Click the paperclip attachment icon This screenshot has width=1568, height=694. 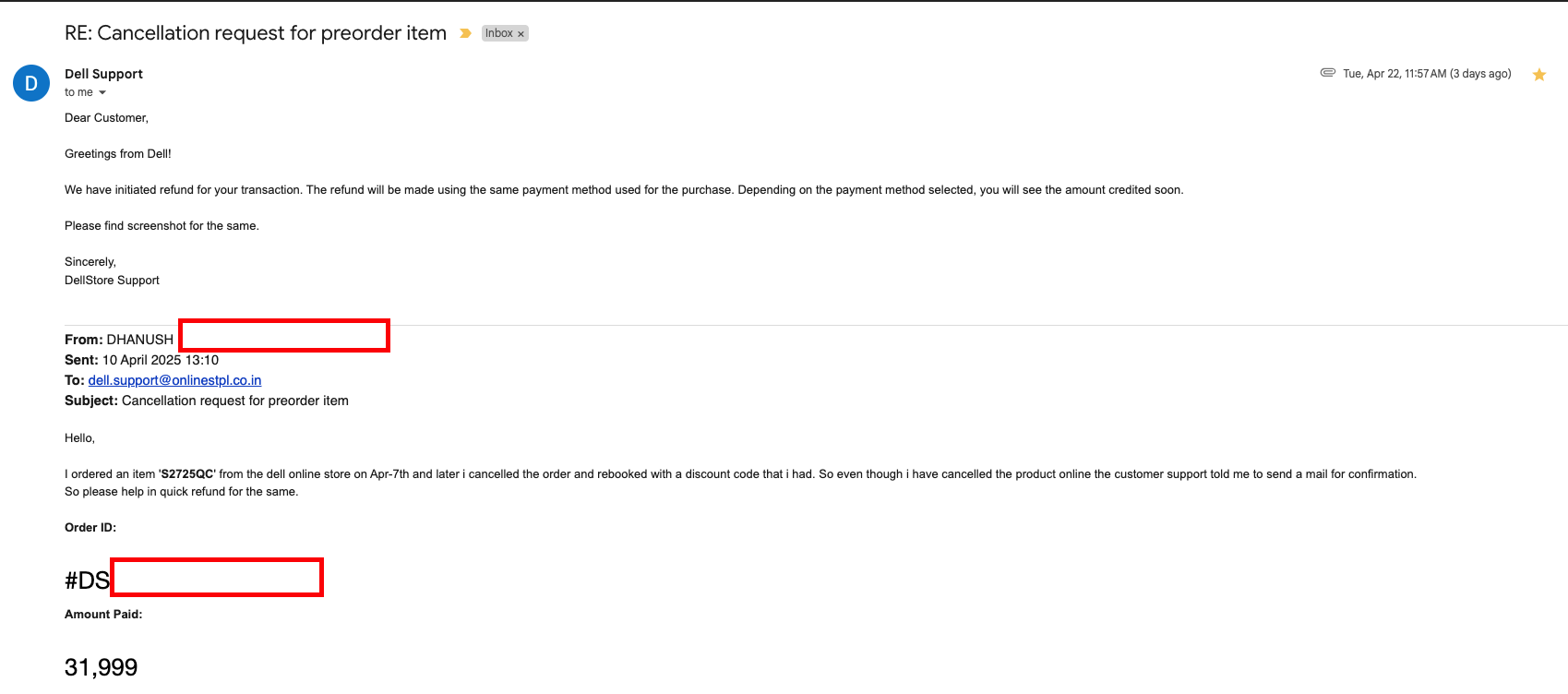pyautogui.click(x=1328, y=72)
